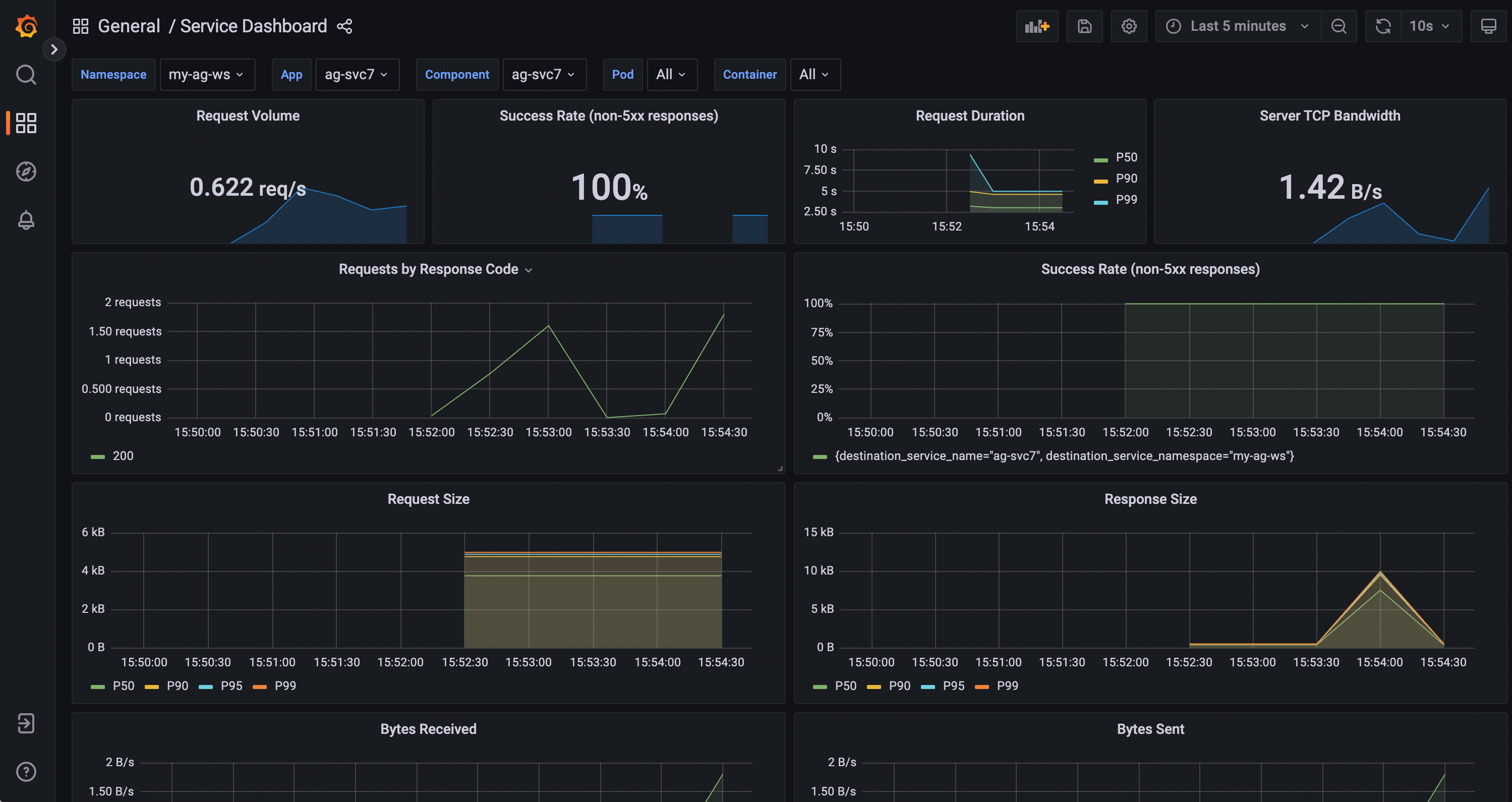Share dashboard via share icon
Screen dimensions: 1512x802
[x=344, y=26]
